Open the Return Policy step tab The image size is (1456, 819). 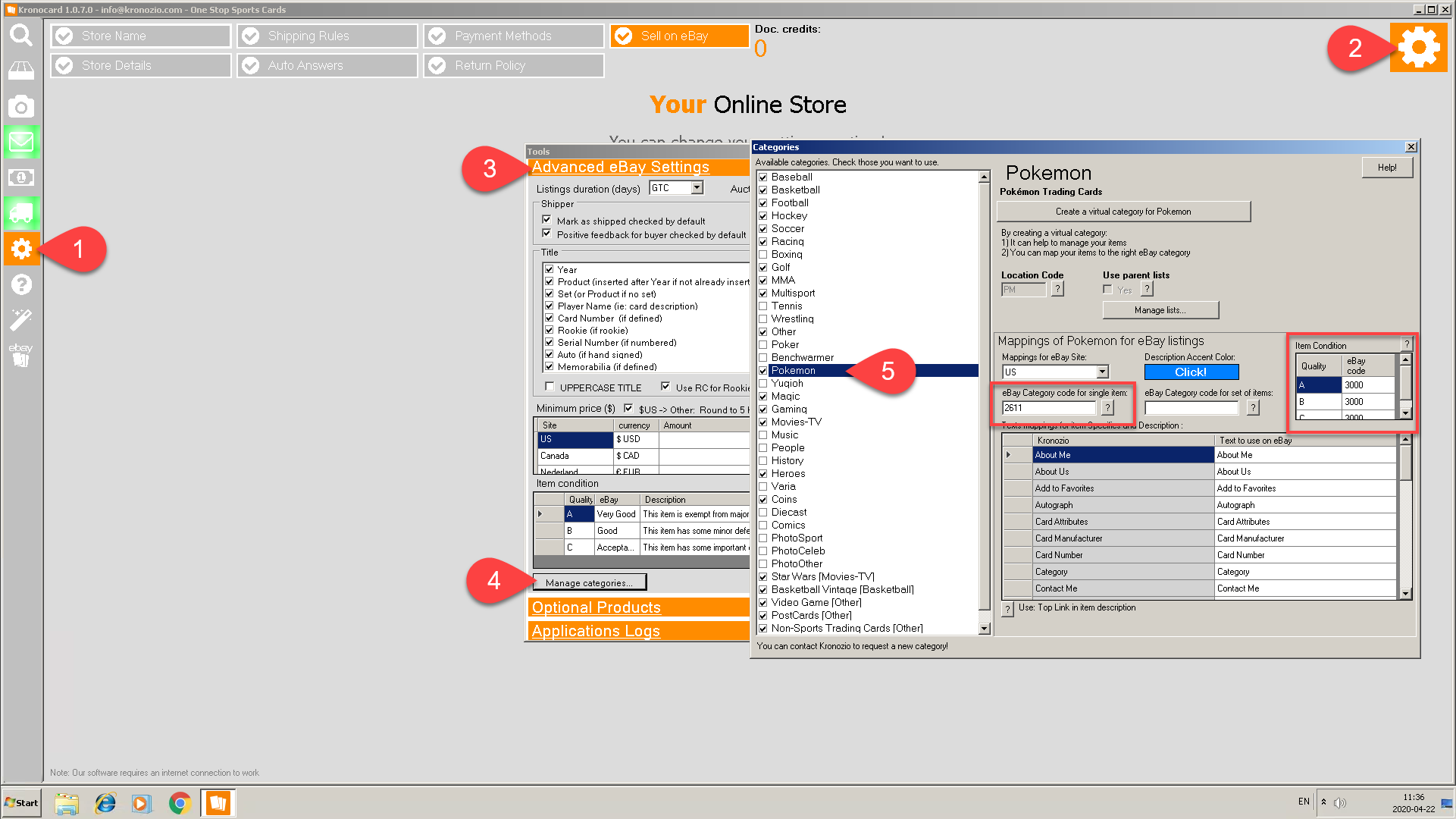coord(514,65)
